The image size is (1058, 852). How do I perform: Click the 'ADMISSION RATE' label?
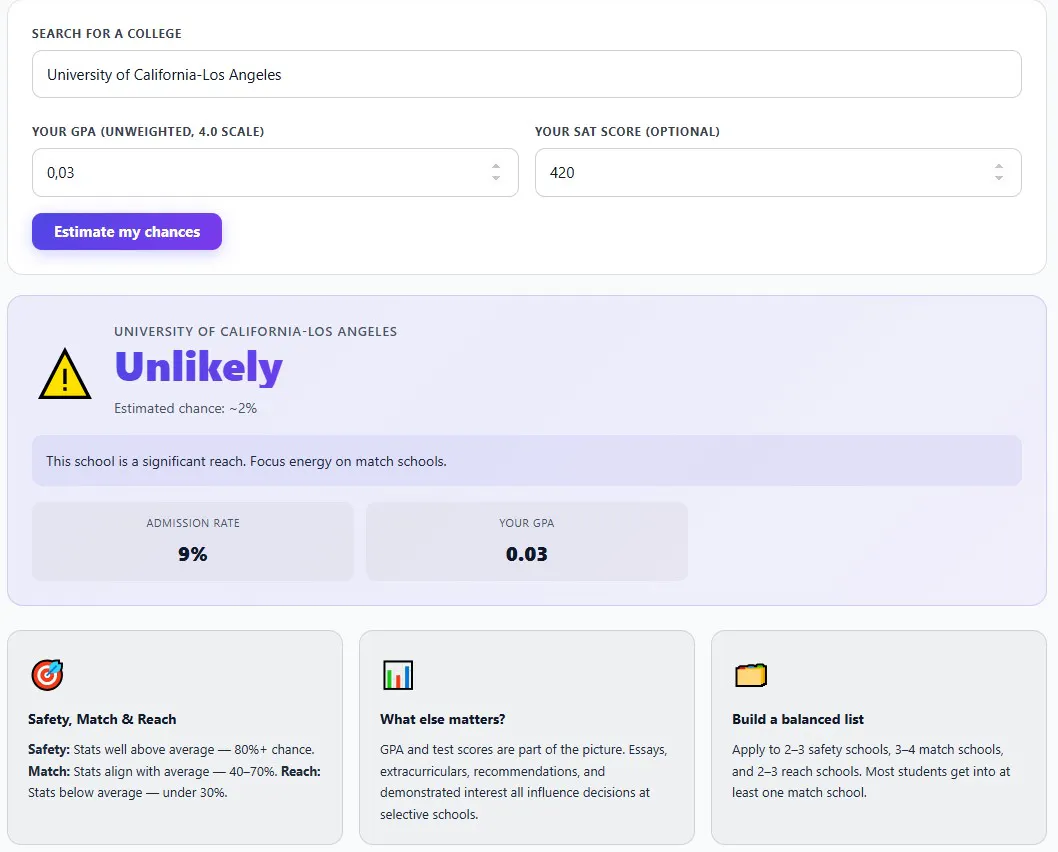(193, 523)
